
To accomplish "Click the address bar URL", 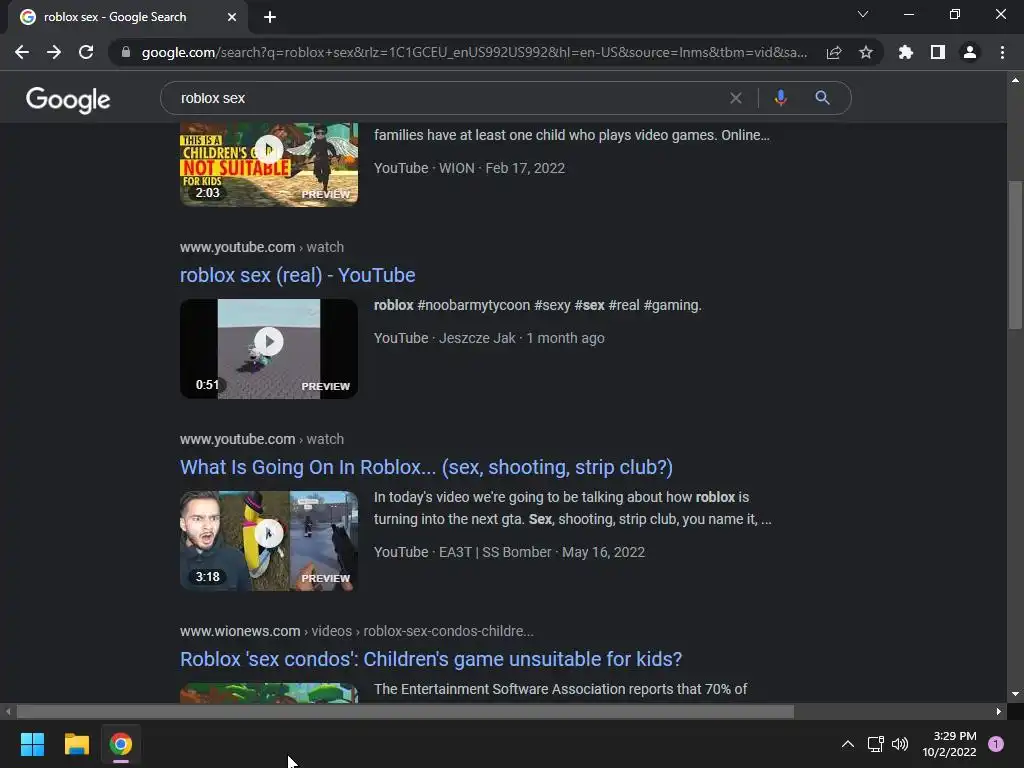I will coord(474,52).
